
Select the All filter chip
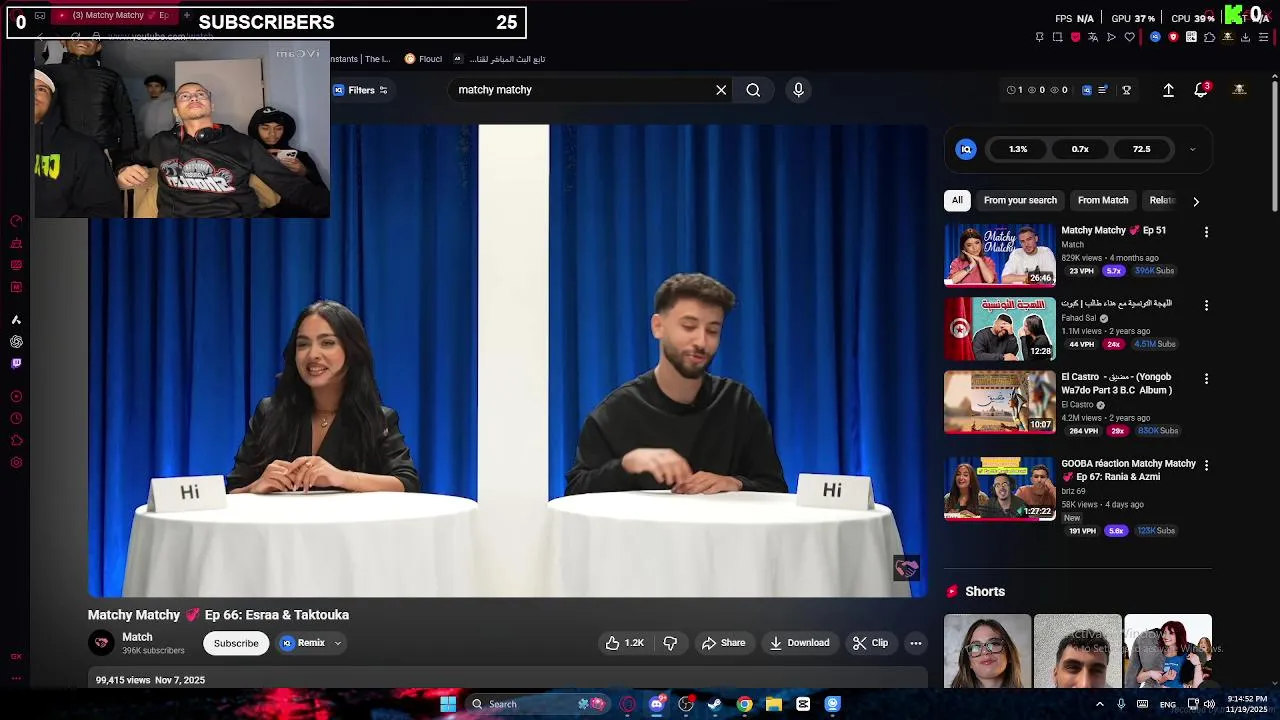tap(957, 200)
